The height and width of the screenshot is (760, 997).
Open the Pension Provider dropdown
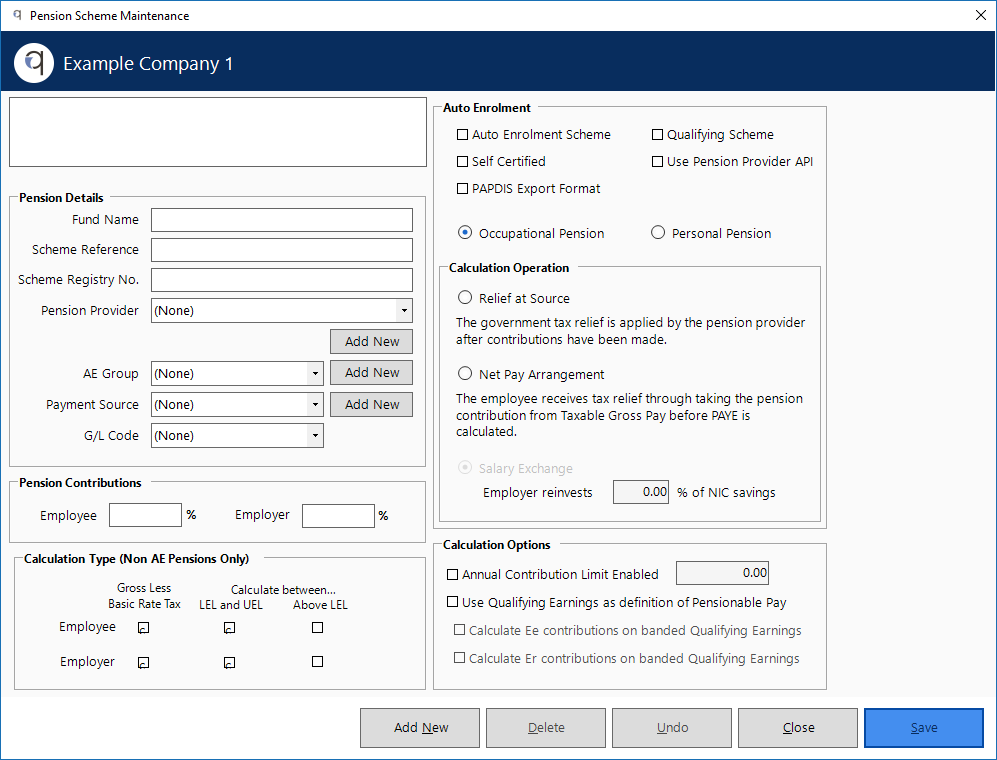[404, 310]
